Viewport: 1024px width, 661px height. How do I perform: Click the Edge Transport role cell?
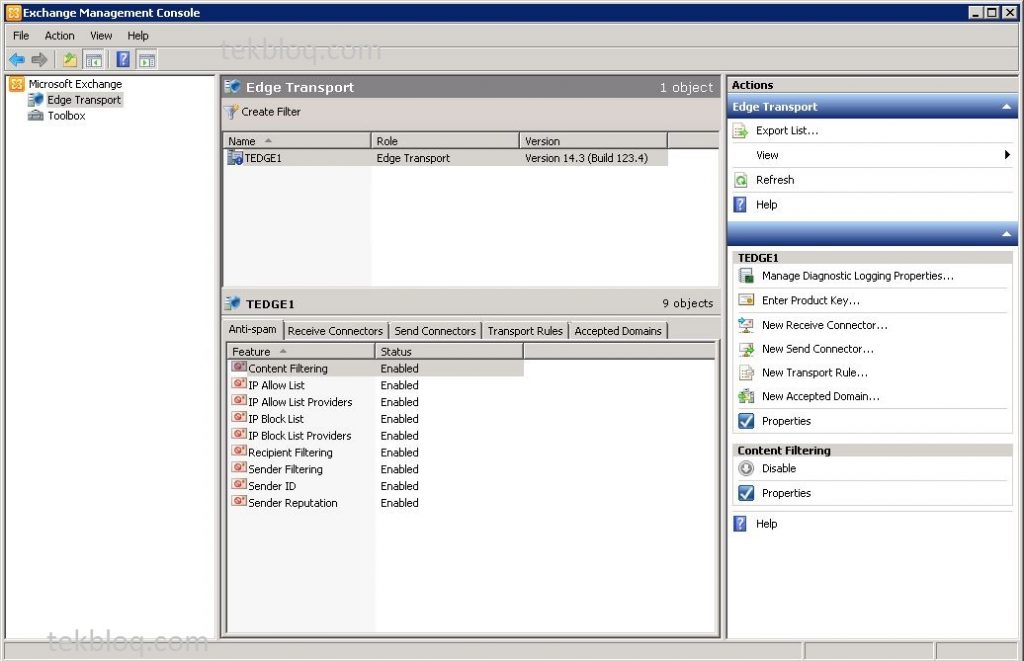pos(413,158)
